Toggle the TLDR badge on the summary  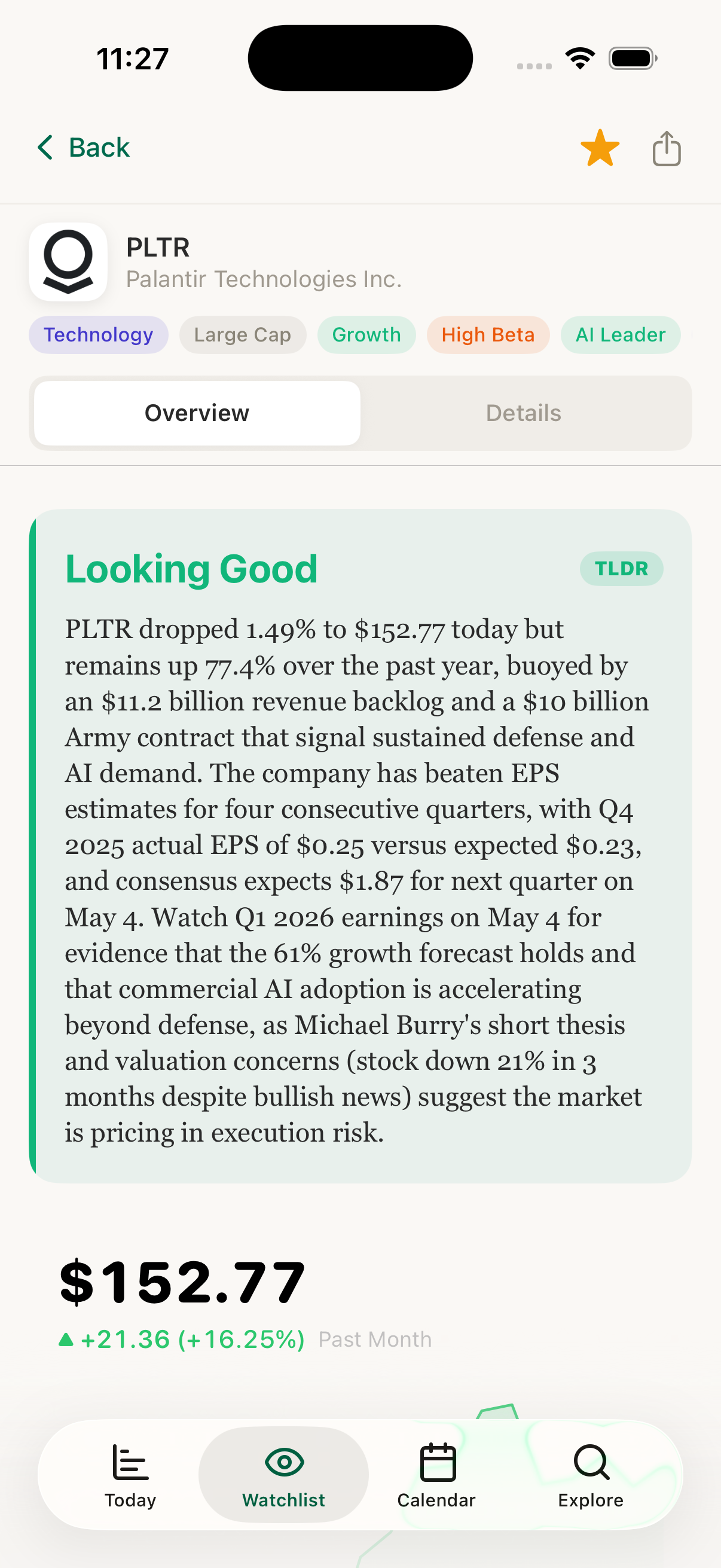(621, 568)
